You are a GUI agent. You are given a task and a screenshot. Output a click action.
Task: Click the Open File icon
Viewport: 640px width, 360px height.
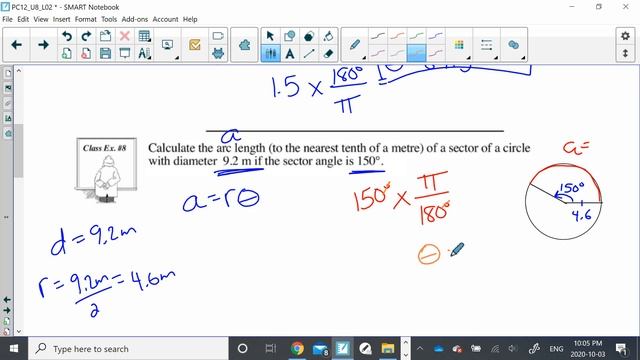tap(105, 36)
